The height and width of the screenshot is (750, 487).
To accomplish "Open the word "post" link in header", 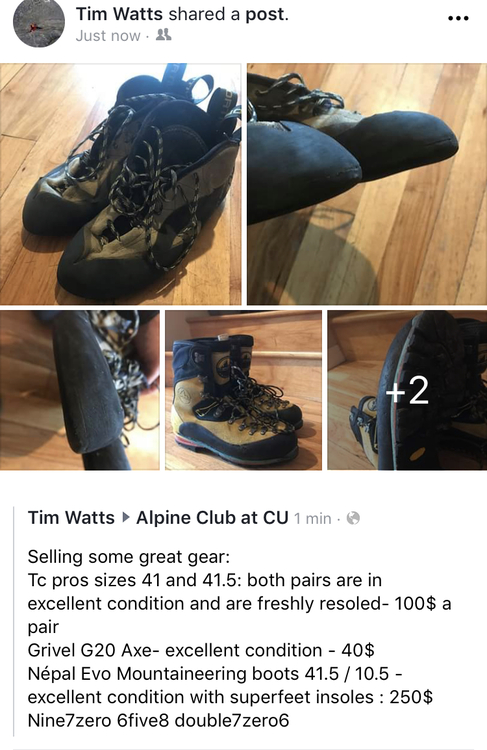I will tap(266, 14).
